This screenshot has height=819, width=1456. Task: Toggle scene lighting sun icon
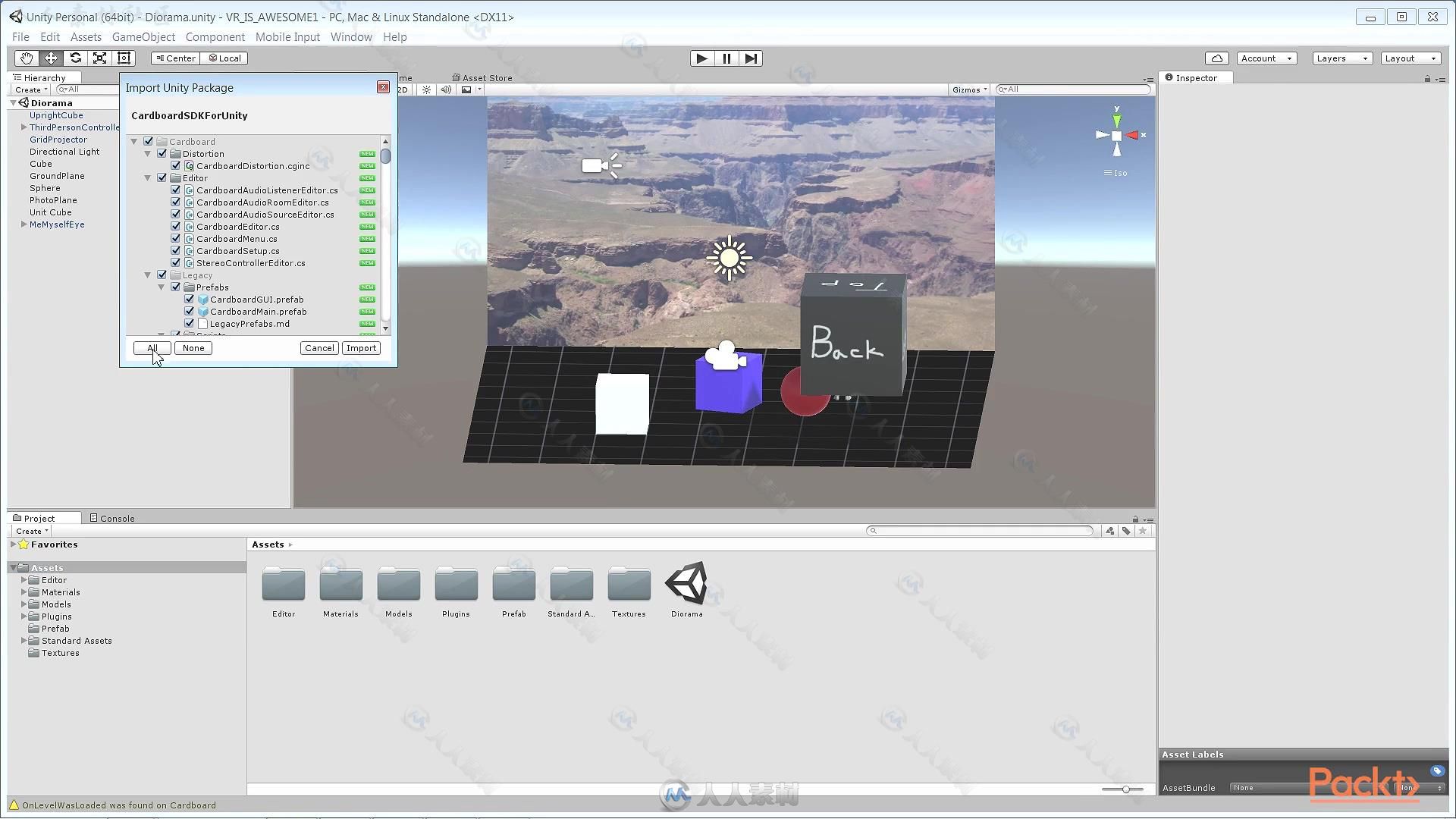click(x=426, y=89)
